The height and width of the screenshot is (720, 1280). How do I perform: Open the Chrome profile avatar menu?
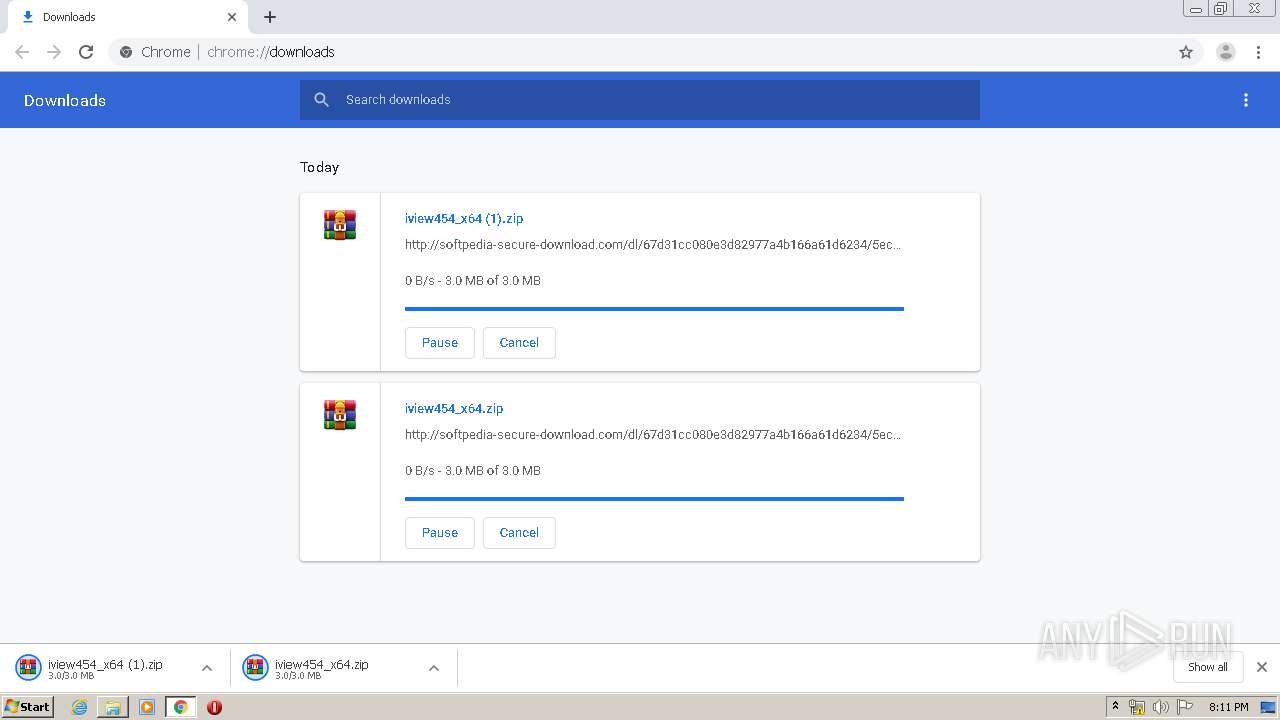[x=1226, y=52]
